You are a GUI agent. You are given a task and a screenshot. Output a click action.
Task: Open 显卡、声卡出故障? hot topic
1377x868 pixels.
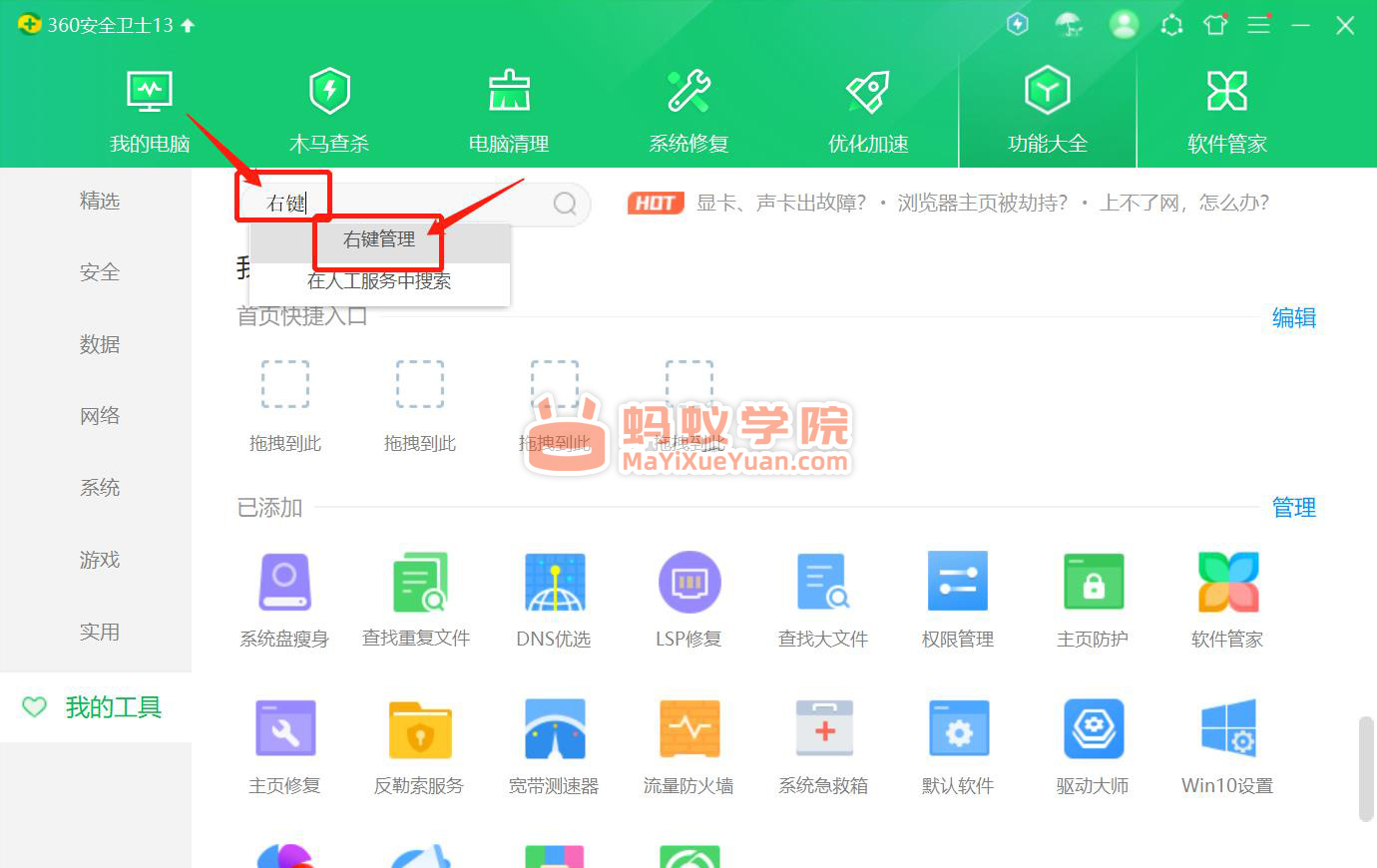(x=781, y=204)
